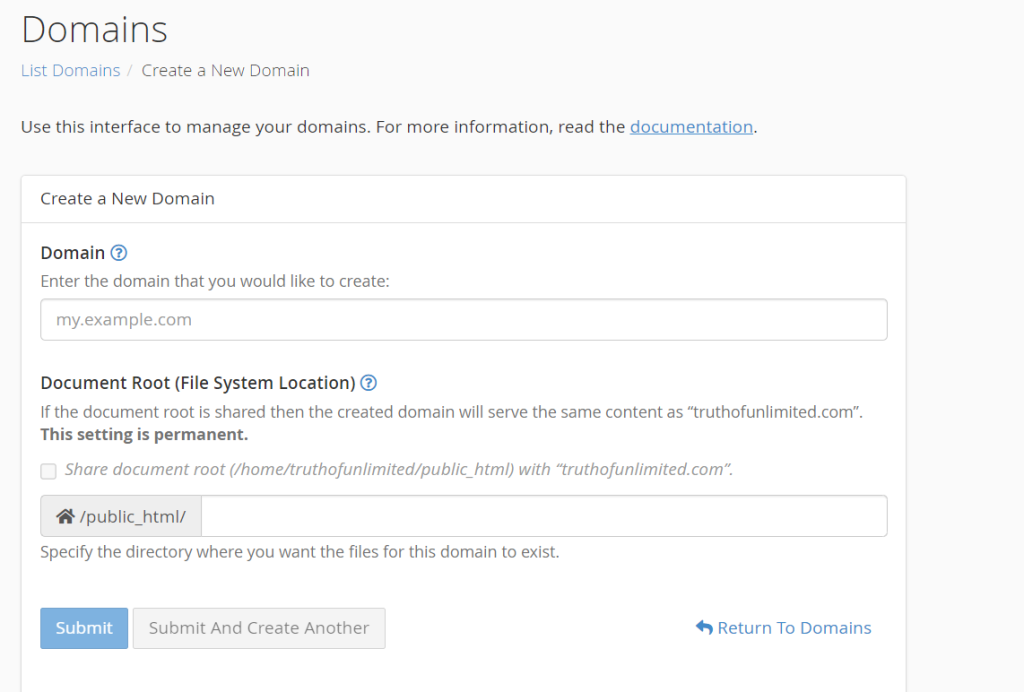Toggle Share document root checkbox
1024x692 pixels.
48,471
